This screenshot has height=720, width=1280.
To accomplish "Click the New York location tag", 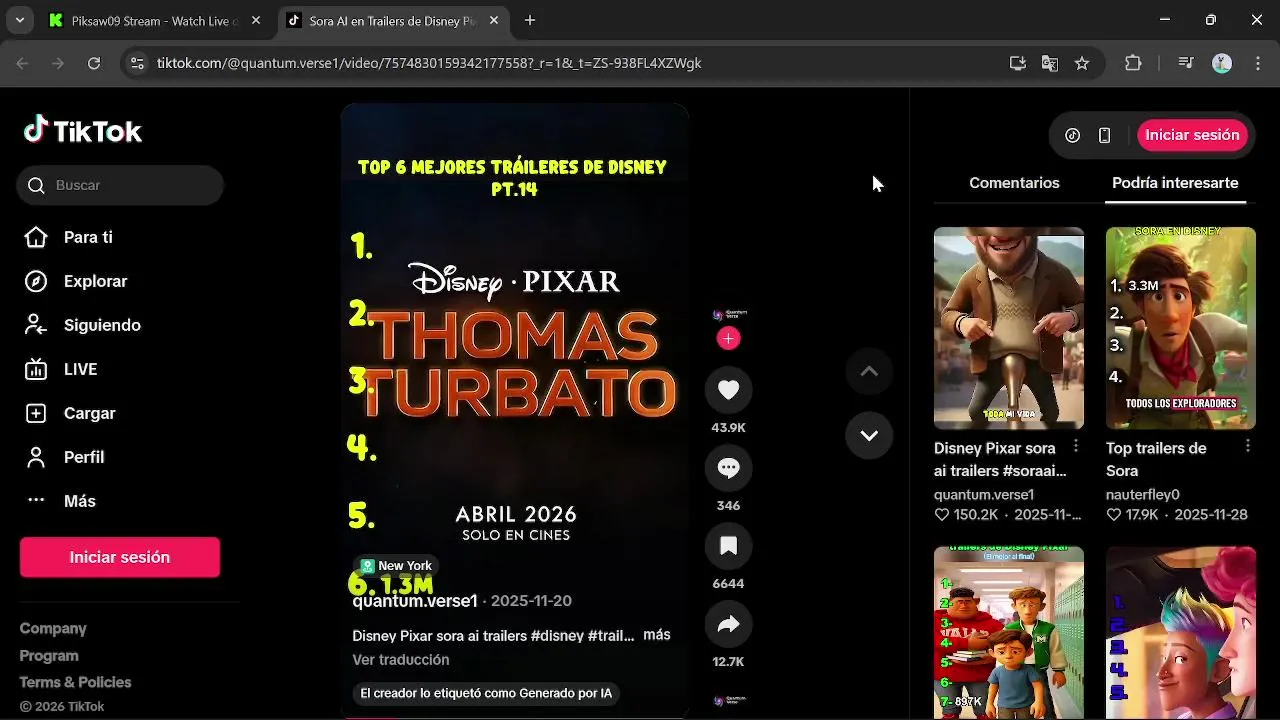I will [x=396, y=566].
